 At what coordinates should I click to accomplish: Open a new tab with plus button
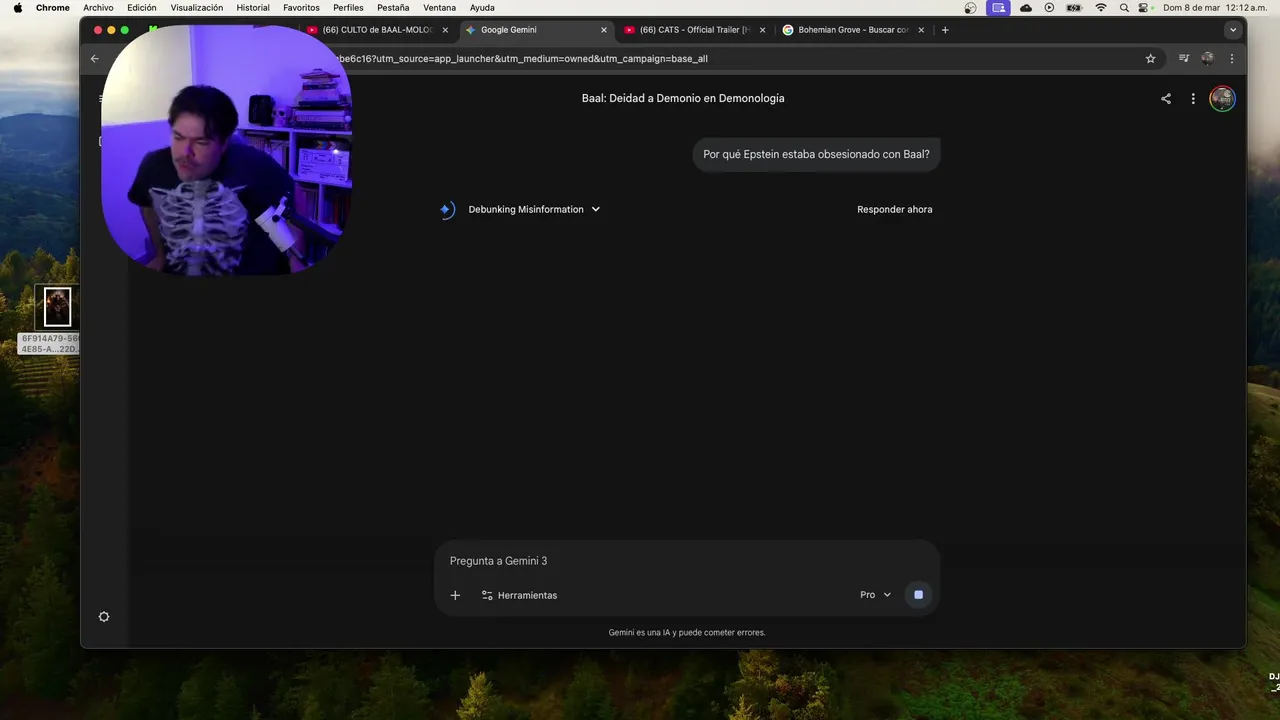[x=945, y=30]
